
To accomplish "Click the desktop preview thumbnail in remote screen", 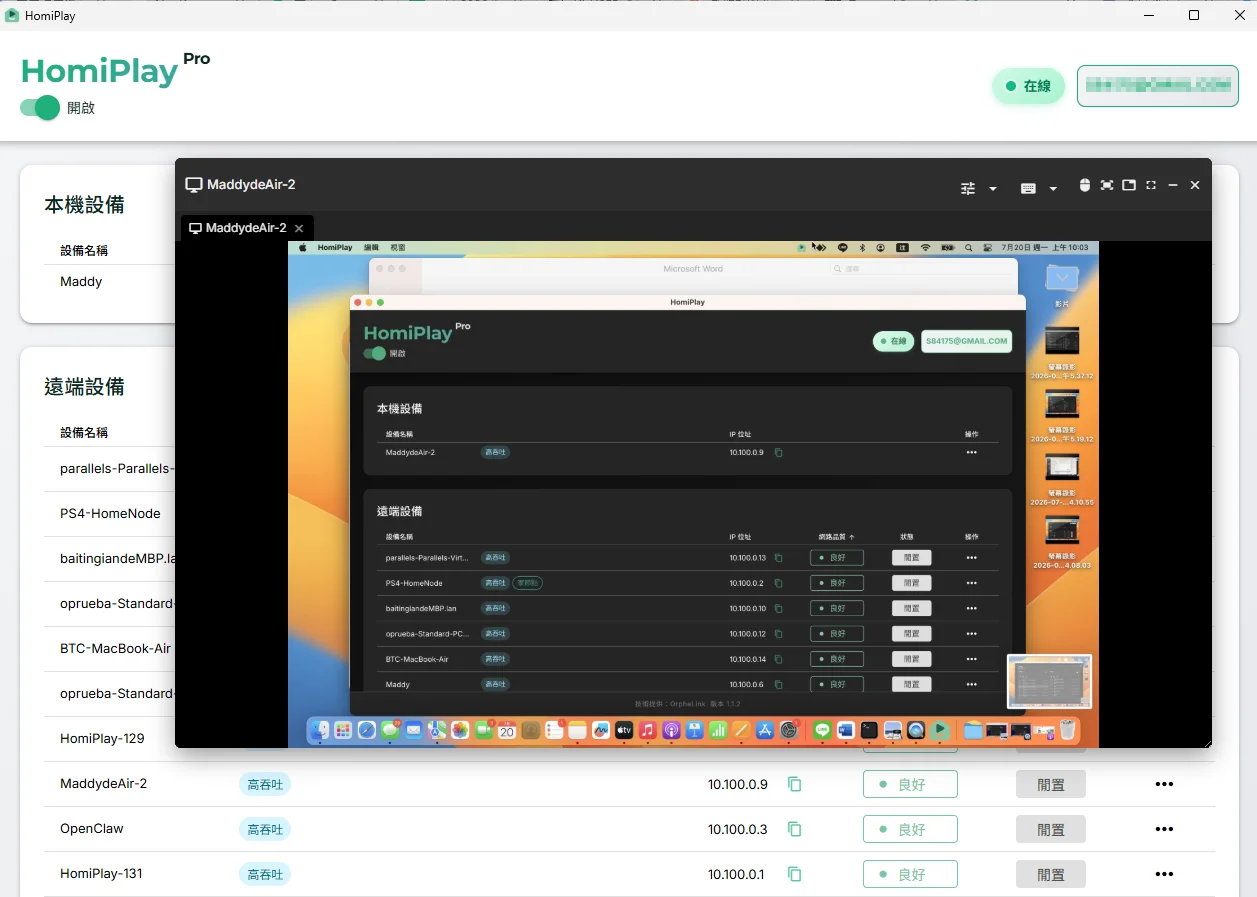I will tap(1049, 683).
